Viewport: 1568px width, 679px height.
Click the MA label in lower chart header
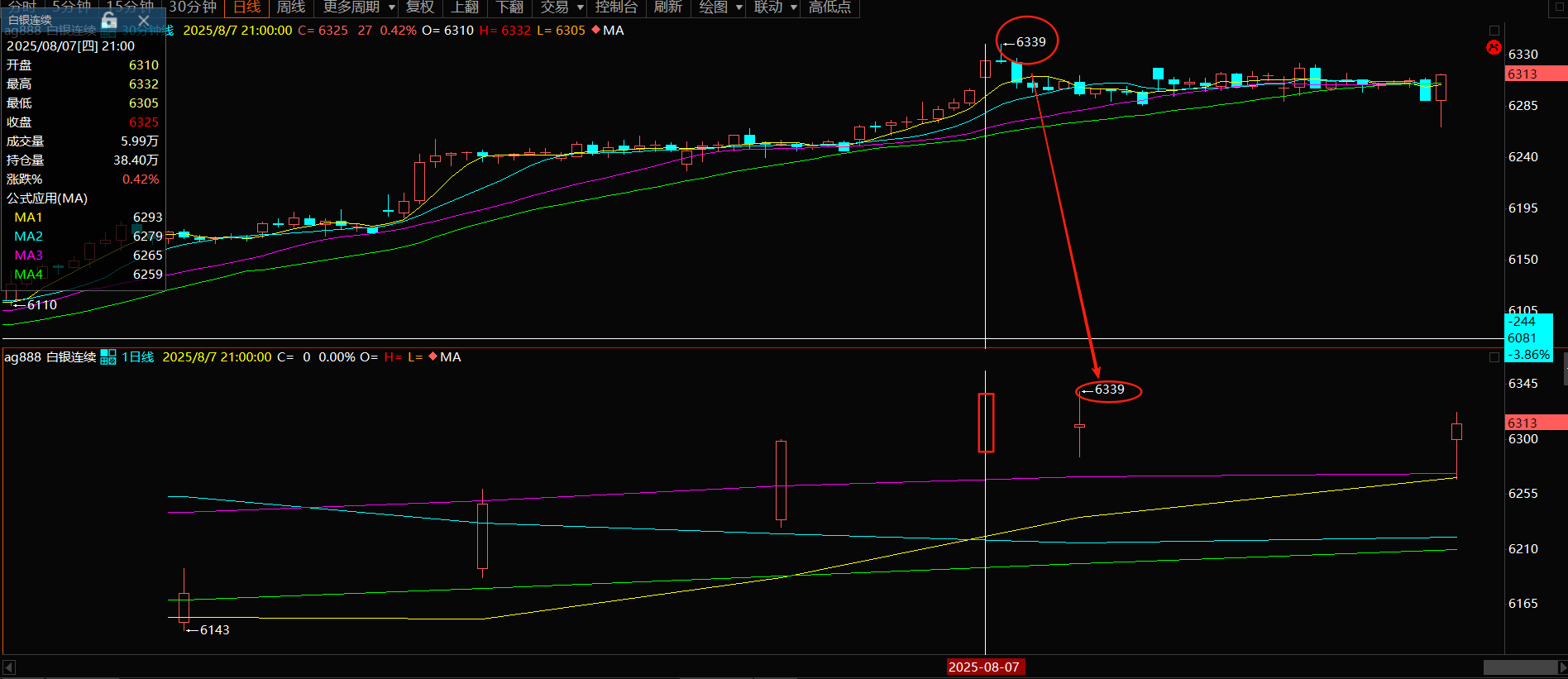(x=451, y=357)
